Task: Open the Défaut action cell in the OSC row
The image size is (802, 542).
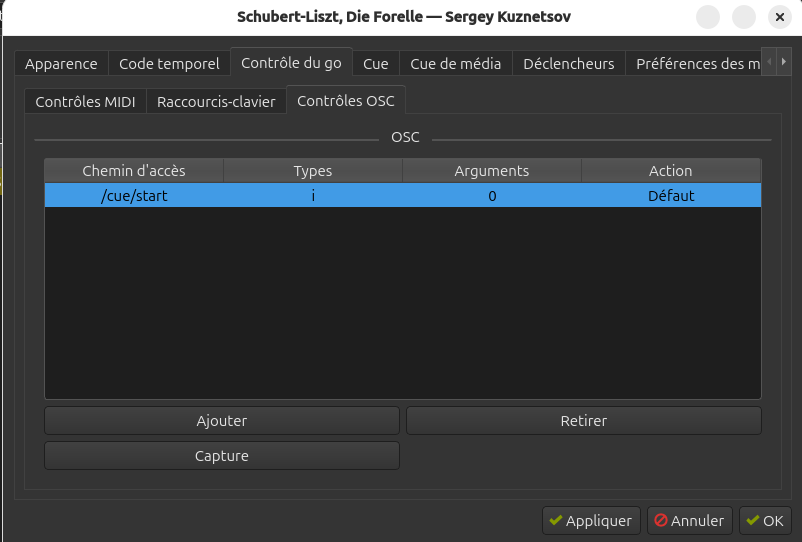Action: [x=671, y=196]
